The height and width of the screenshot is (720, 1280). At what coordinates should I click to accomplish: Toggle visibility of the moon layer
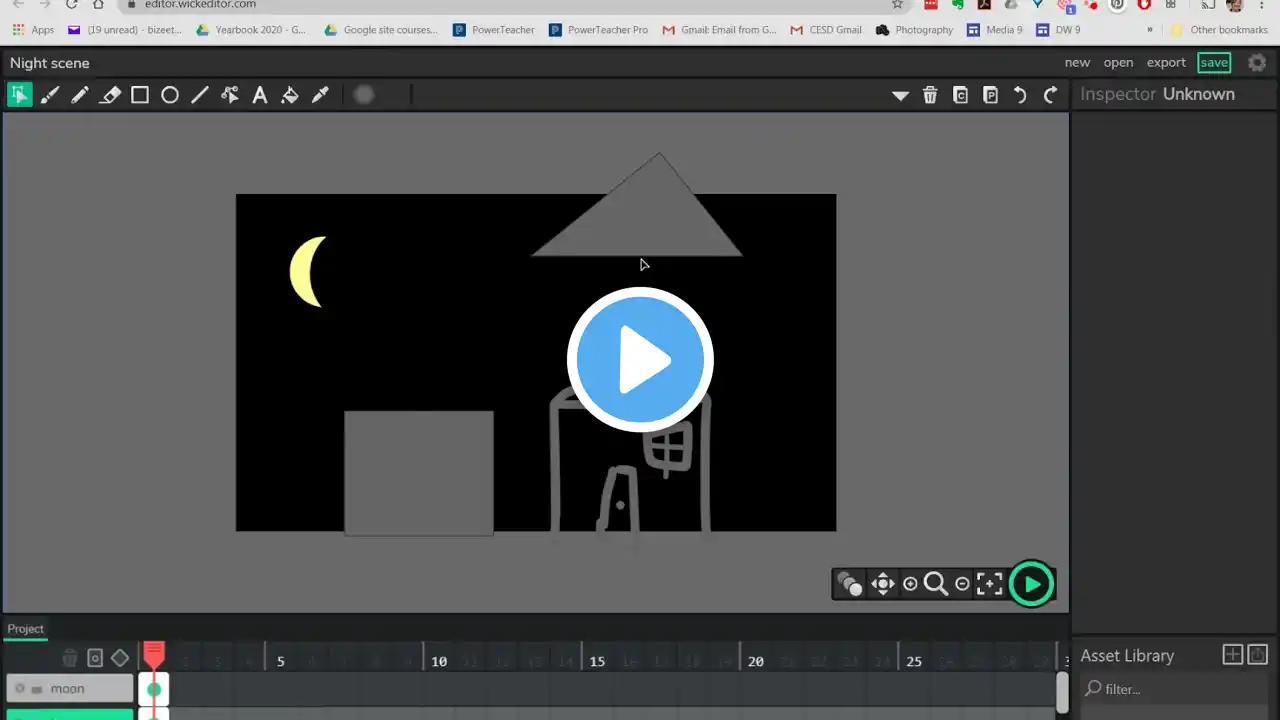tap(20, 689)
